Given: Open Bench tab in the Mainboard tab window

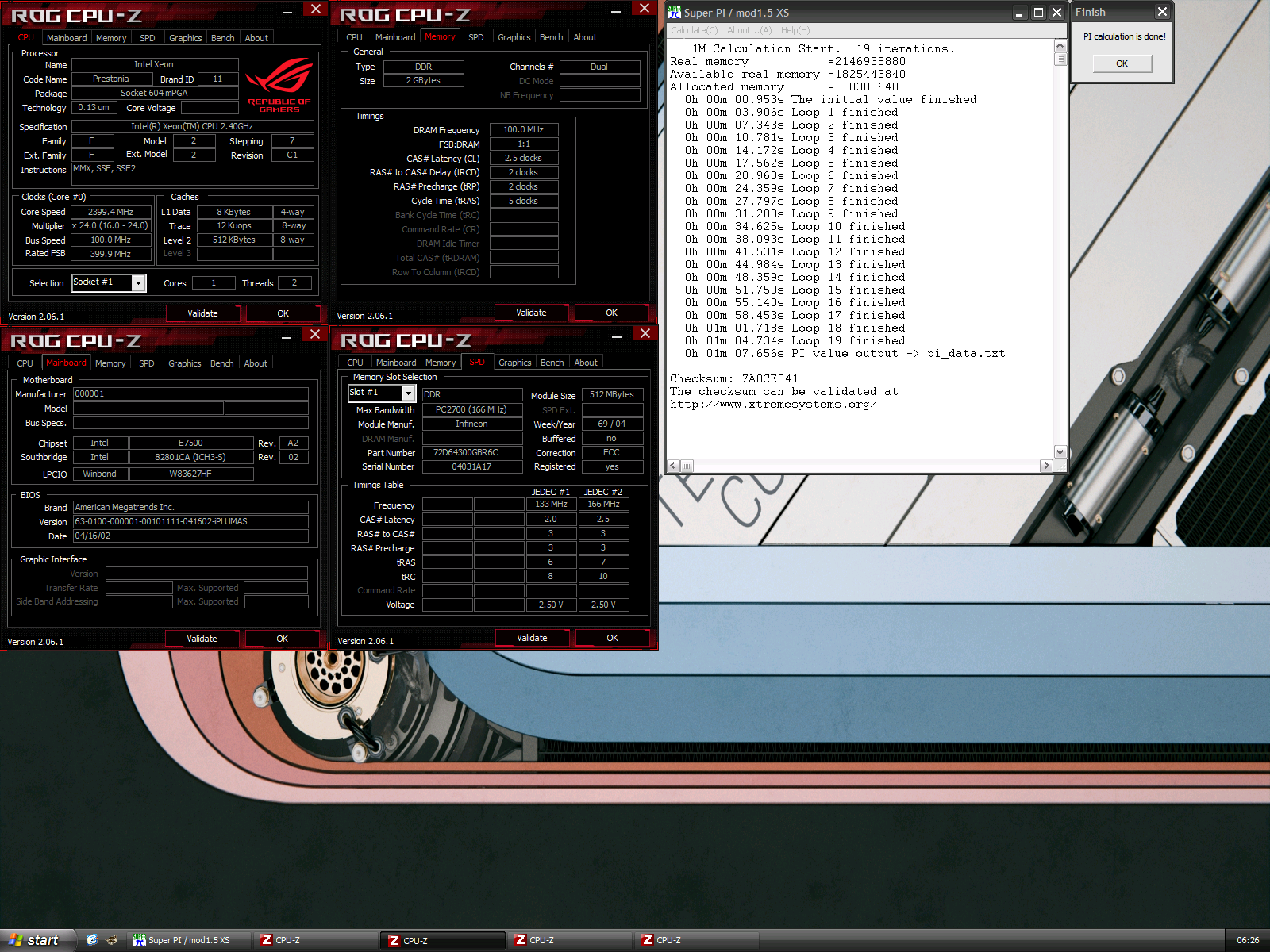Looking at the screenshot, I should point(221,363).
